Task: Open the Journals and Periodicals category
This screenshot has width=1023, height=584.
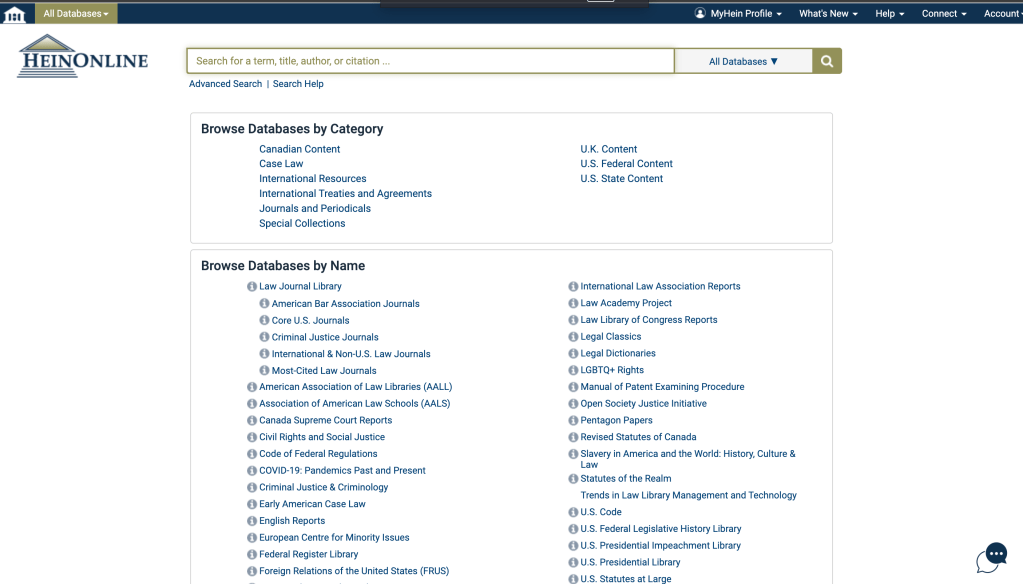Action: [x=315, y=209]
